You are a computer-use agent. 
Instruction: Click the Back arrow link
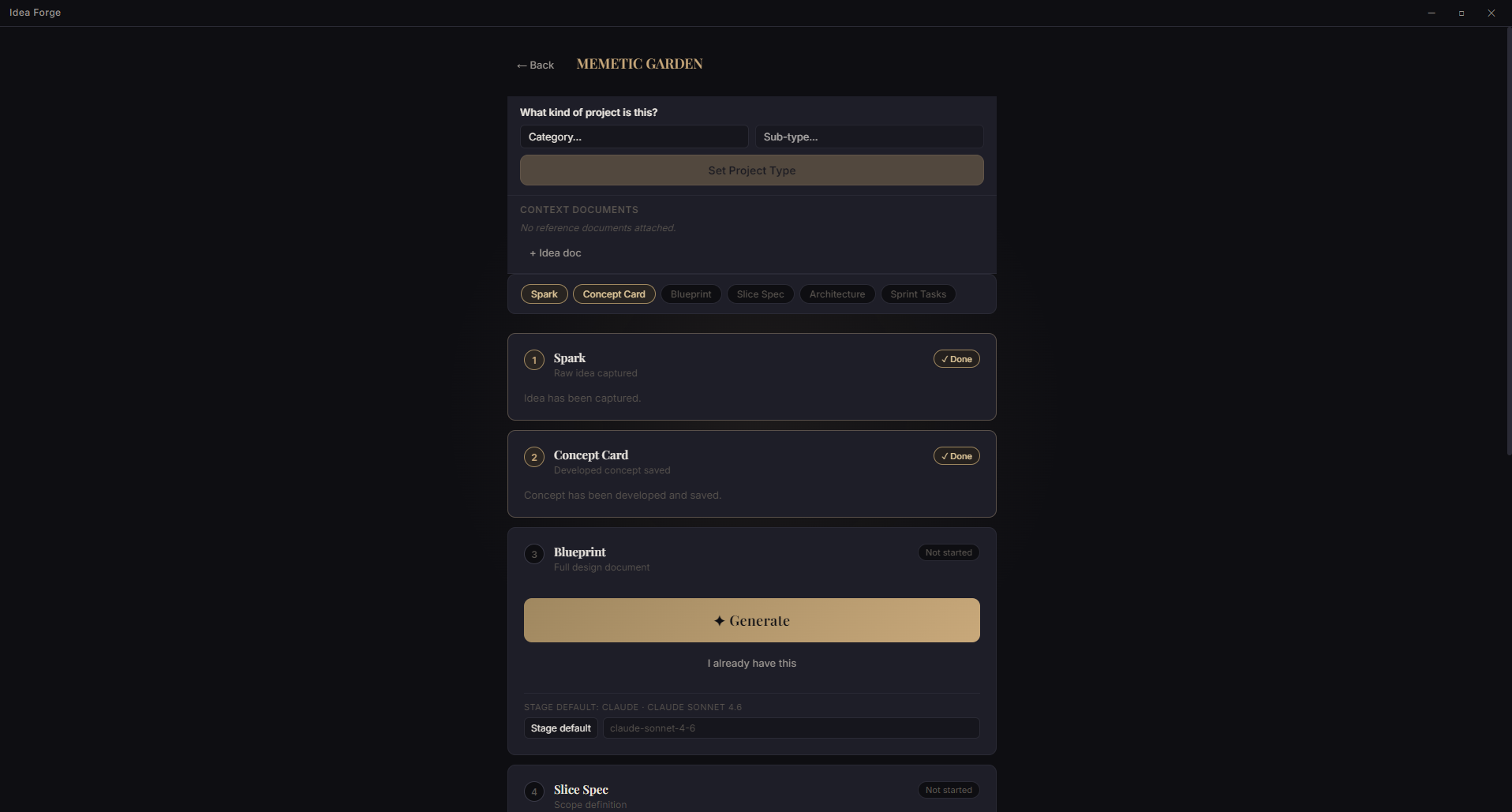[x=535, y=65]
